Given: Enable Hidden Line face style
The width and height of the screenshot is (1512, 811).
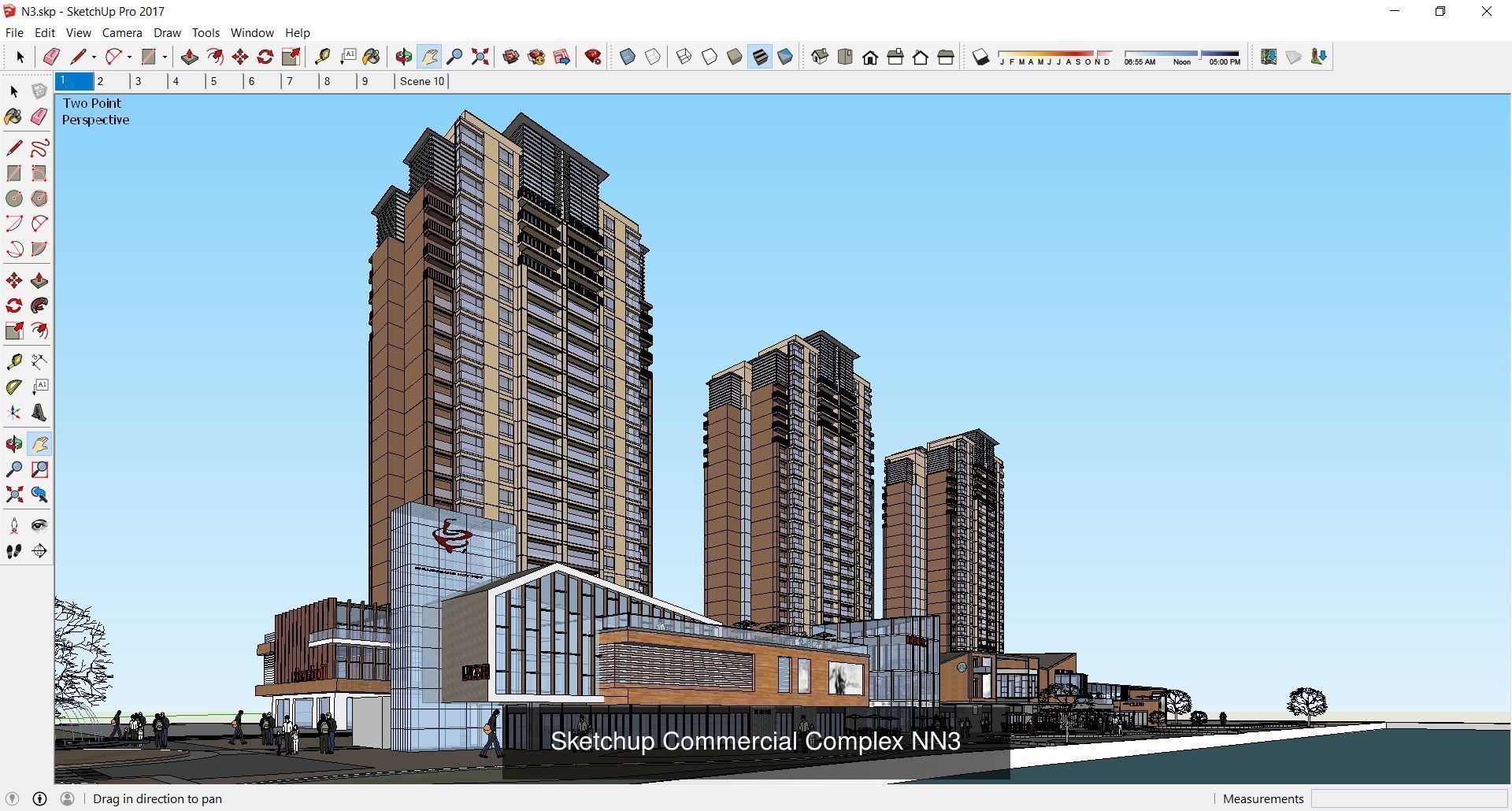Looking at the screenshot, I should tap(710, 57).
